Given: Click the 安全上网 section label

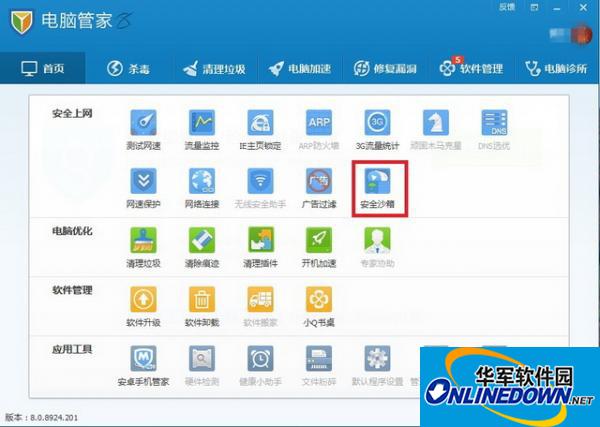Looking at the screenshot, I should coord(72,114).
